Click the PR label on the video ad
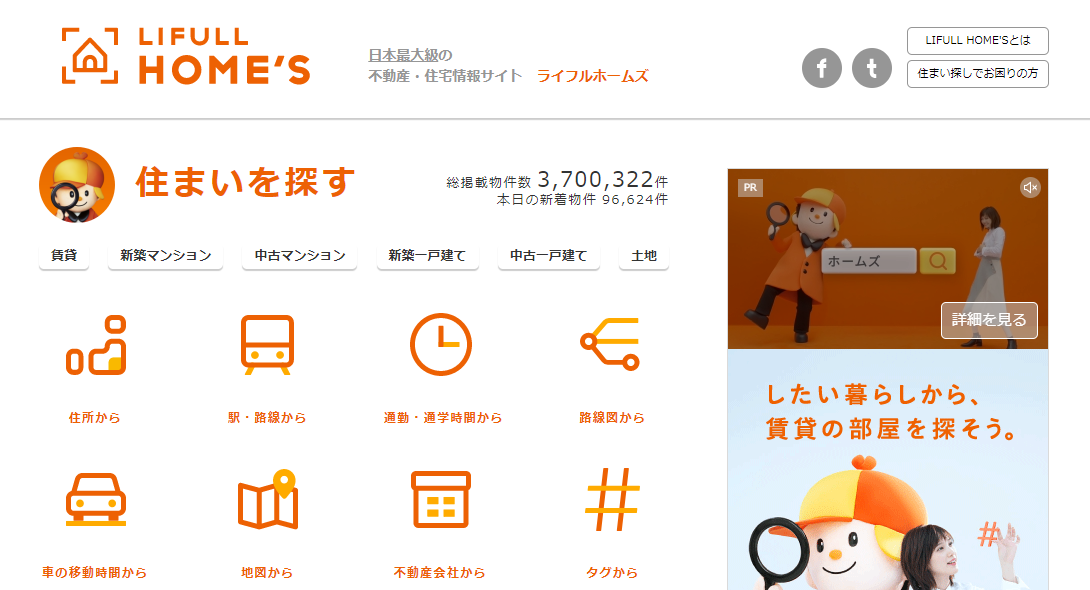The image size is (1090, 590). point(750,188)
